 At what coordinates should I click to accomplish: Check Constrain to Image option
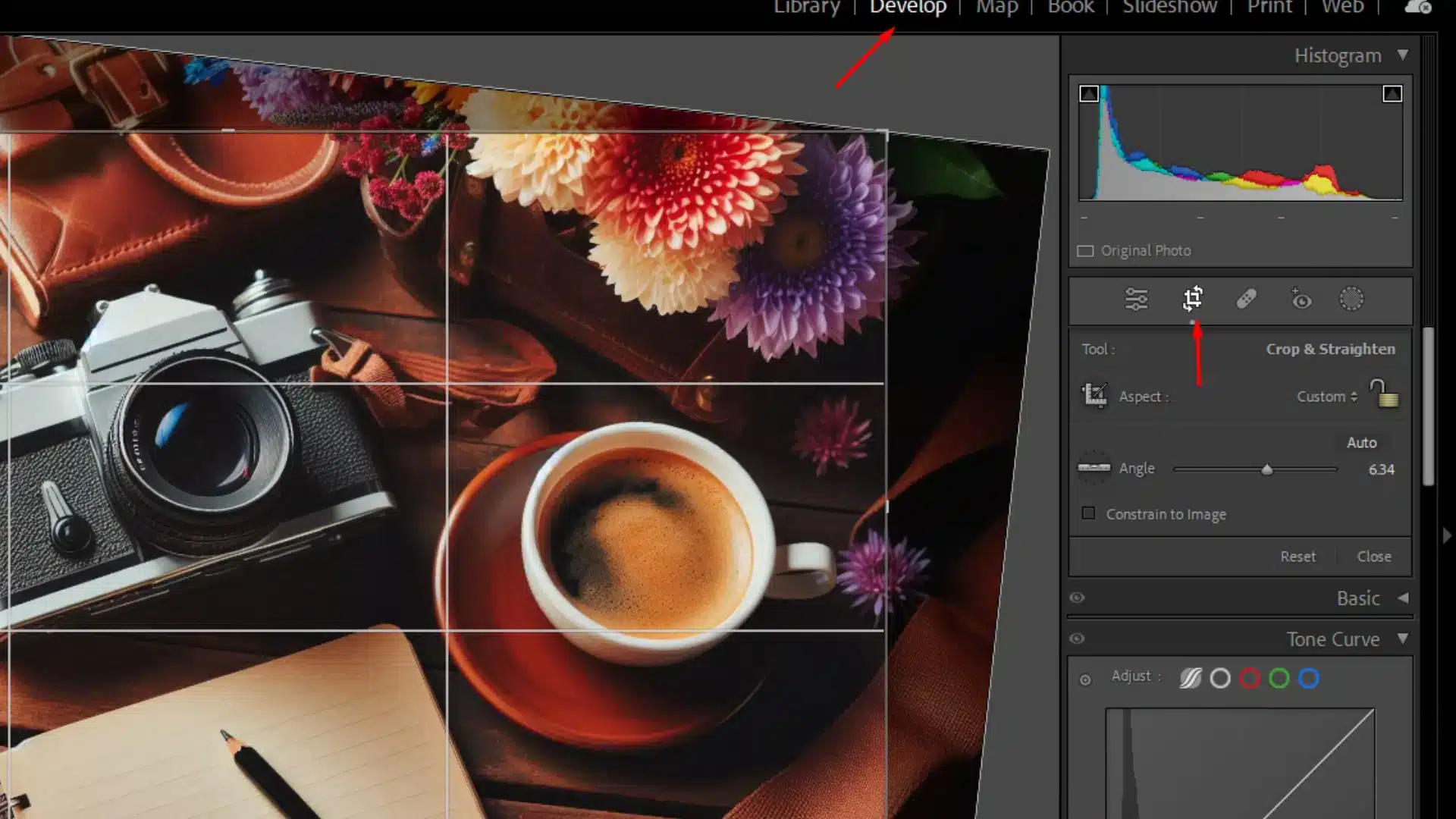coord(1089,513)
